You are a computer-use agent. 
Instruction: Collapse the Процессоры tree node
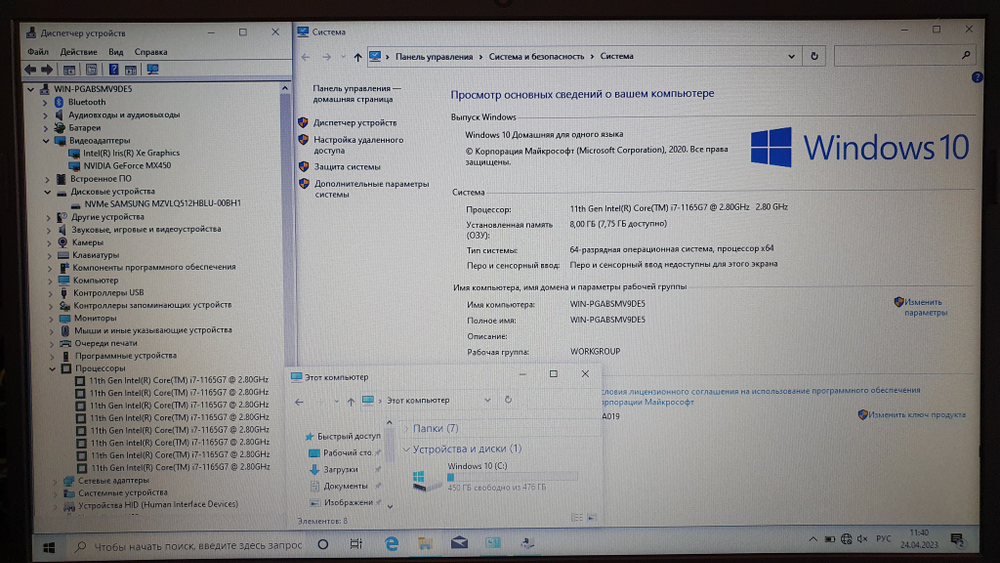52,369
